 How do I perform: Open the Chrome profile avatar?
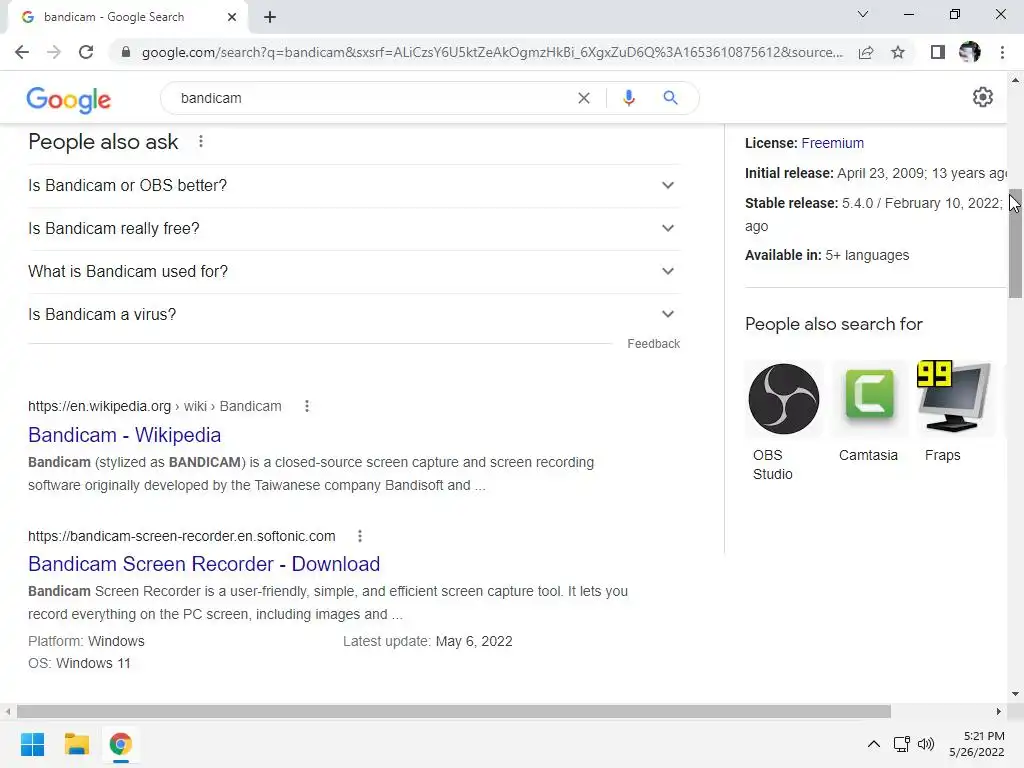[970, 52]
